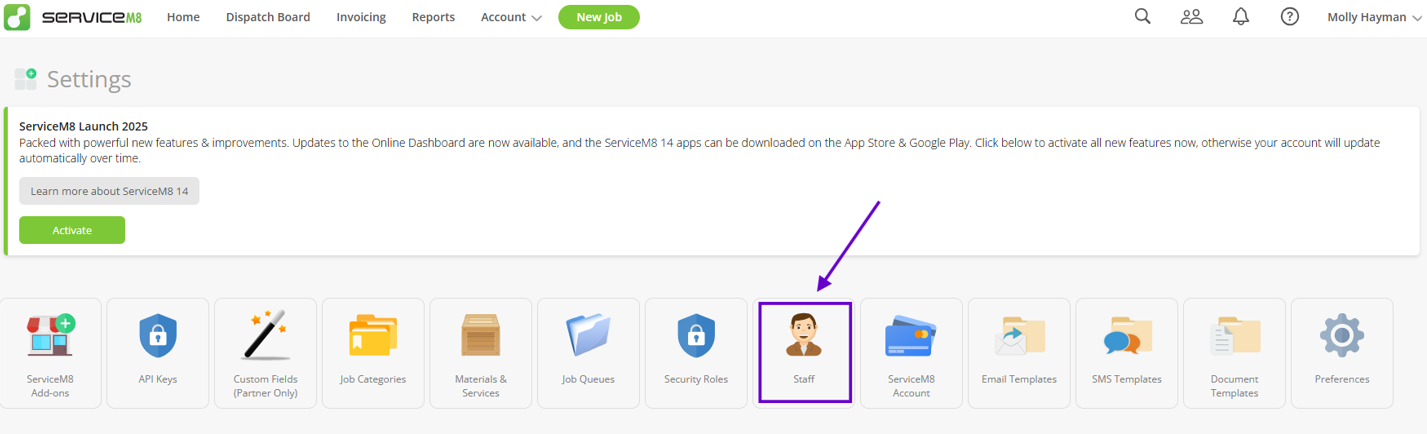
Task: Open ServiceM8 Account credit card tile
Action: [911, 353]
